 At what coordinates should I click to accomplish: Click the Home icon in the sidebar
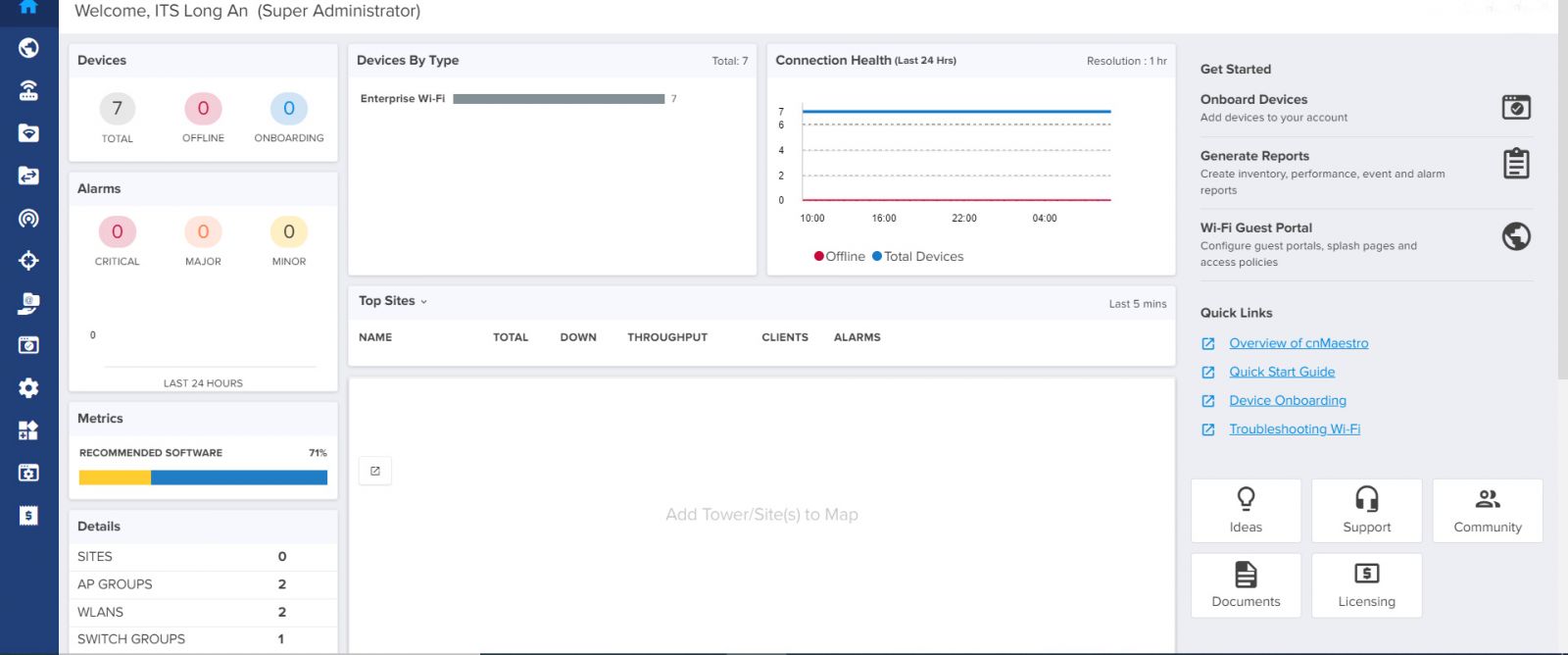(28, 6)
